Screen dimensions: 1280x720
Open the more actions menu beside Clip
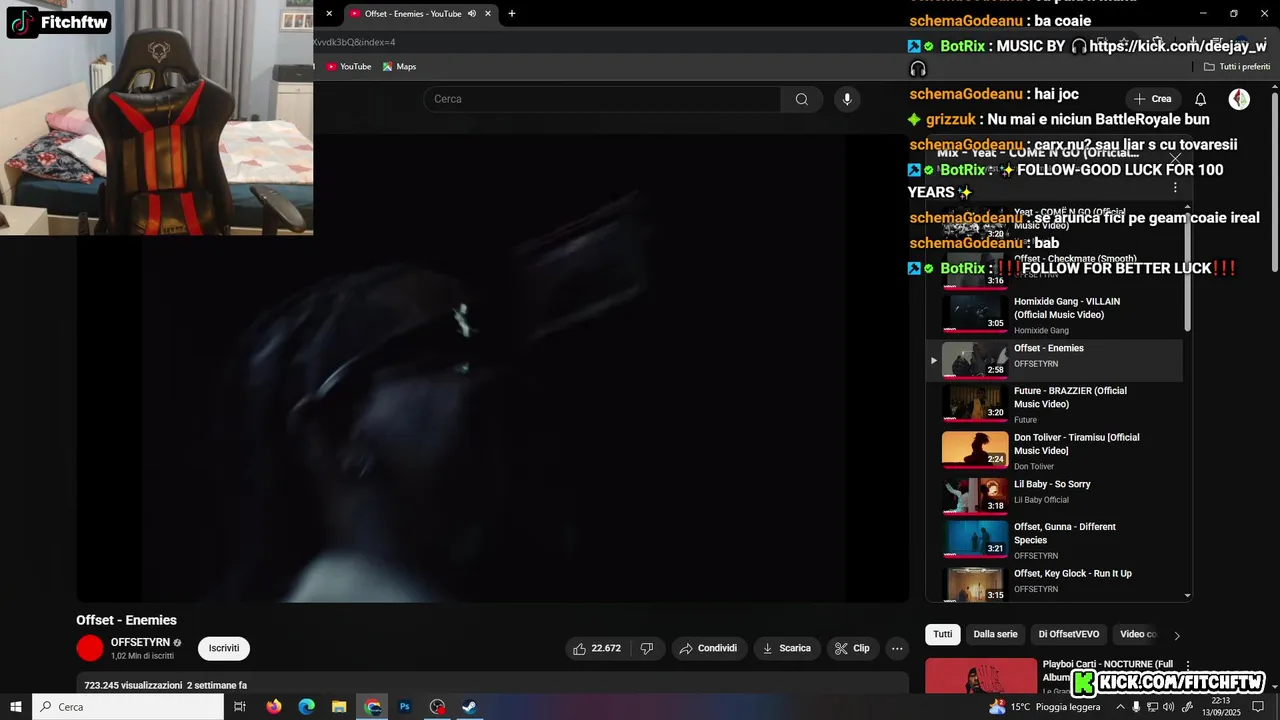897,648
